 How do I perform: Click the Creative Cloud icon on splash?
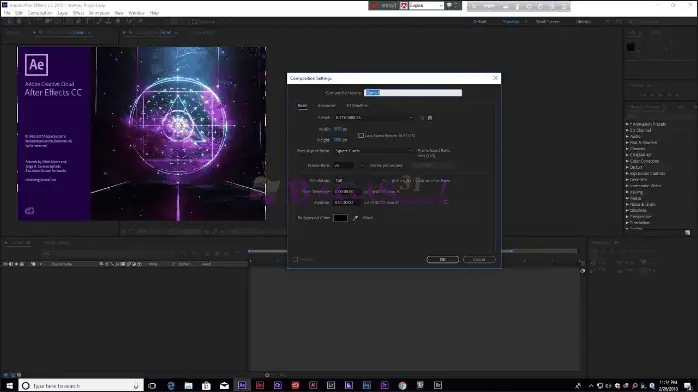tap(29, 211)
